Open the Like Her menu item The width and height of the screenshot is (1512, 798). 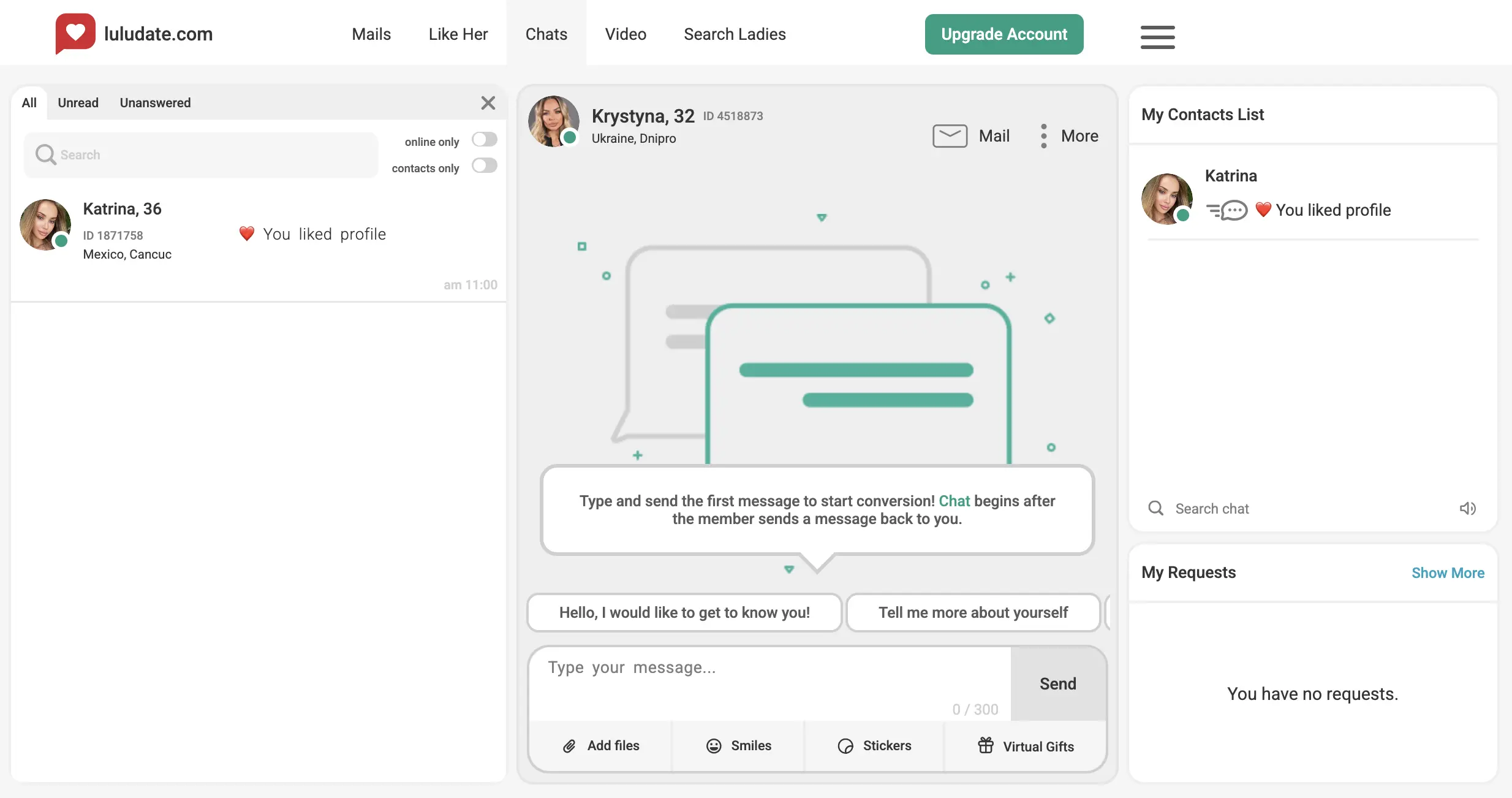pyautogui.click(x=458, y=34)
